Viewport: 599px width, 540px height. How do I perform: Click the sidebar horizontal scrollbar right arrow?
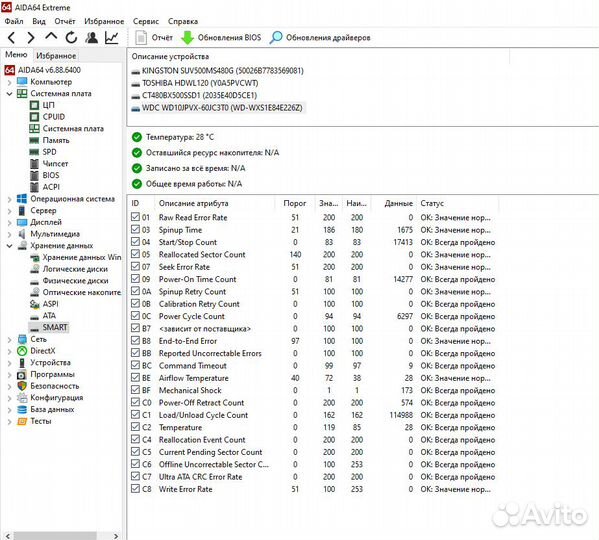116,536
